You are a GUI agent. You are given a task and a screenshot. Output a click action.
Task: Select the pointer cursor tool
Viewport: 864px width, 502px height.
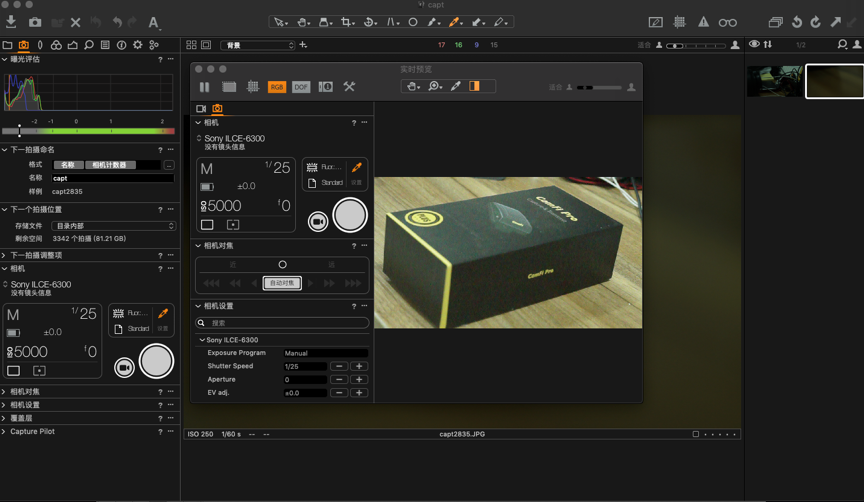(279, 22)
